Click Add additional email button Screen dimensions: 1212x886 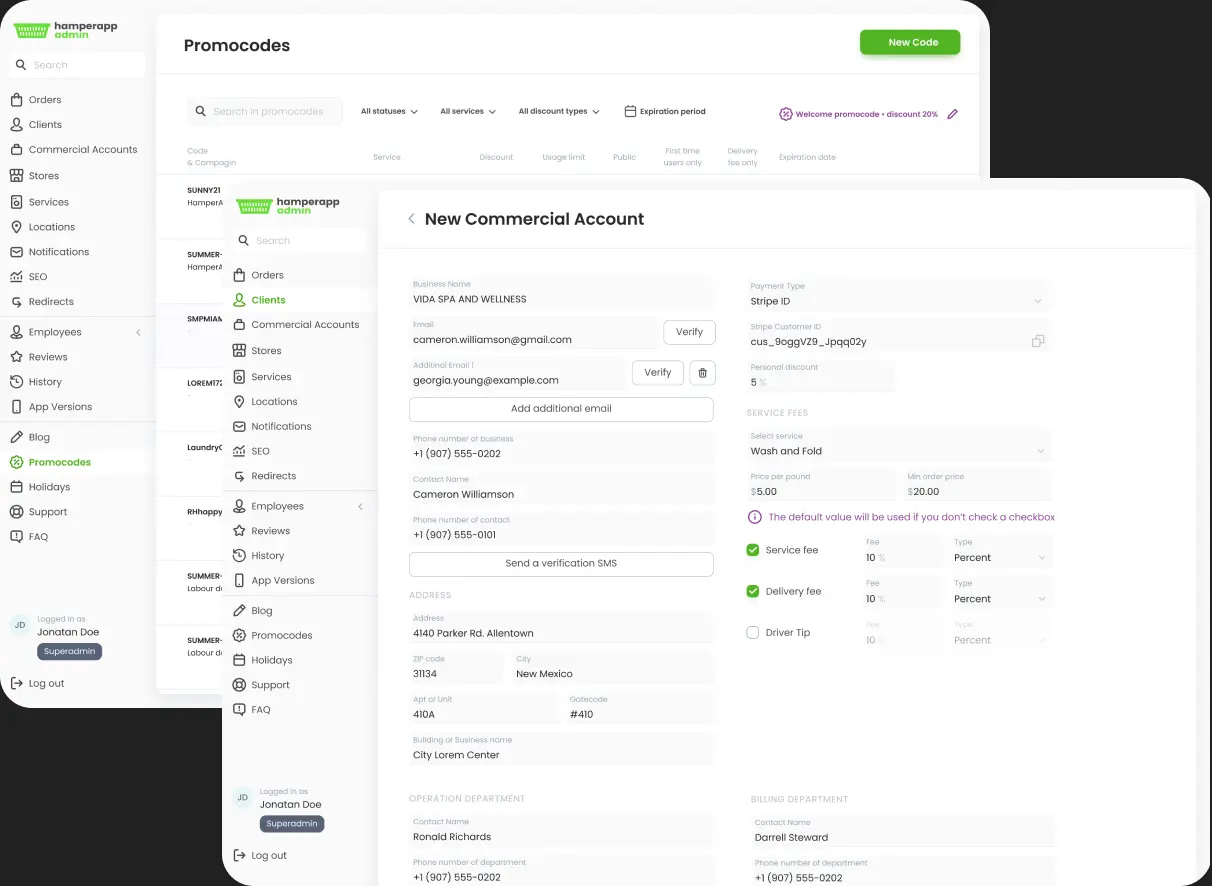(561, 409)
